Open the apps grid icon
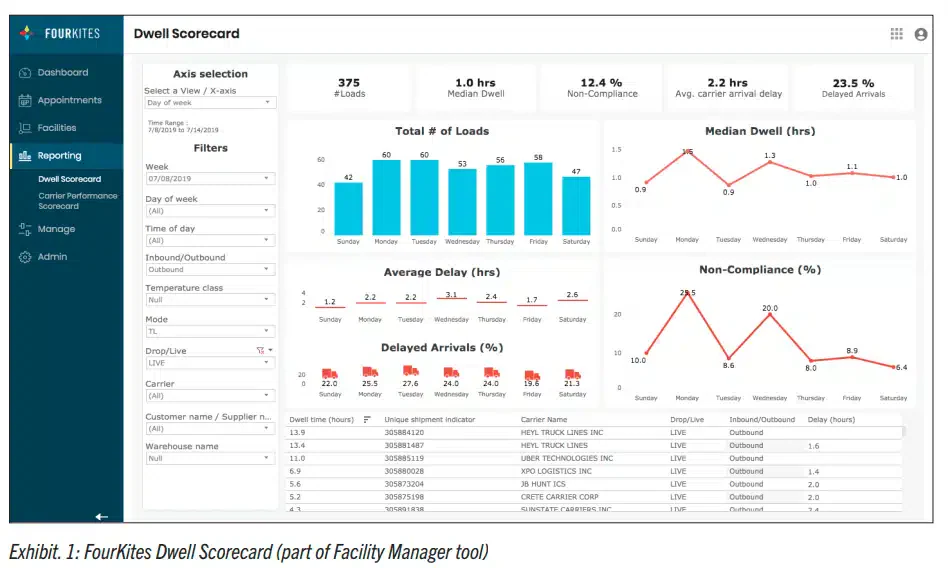The width and height of the screenshot is (948, 568). coord(896,34)
